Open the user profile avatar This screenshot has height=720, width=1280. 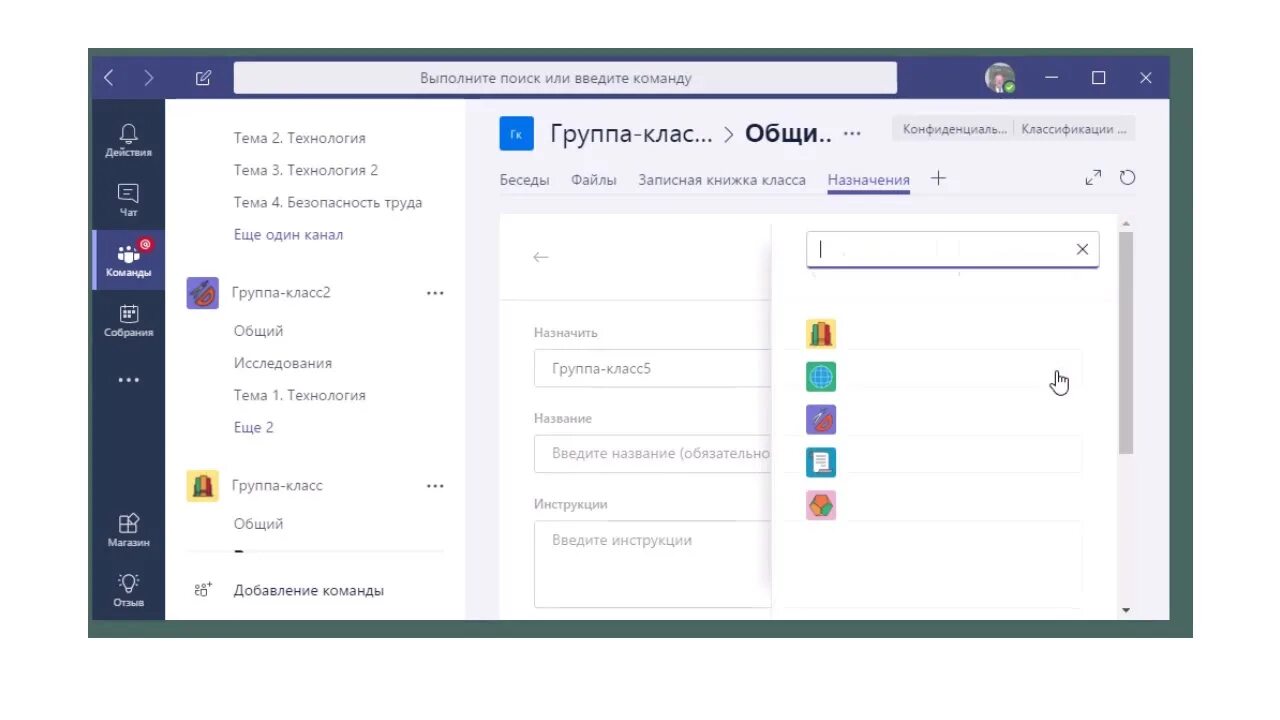999,78
